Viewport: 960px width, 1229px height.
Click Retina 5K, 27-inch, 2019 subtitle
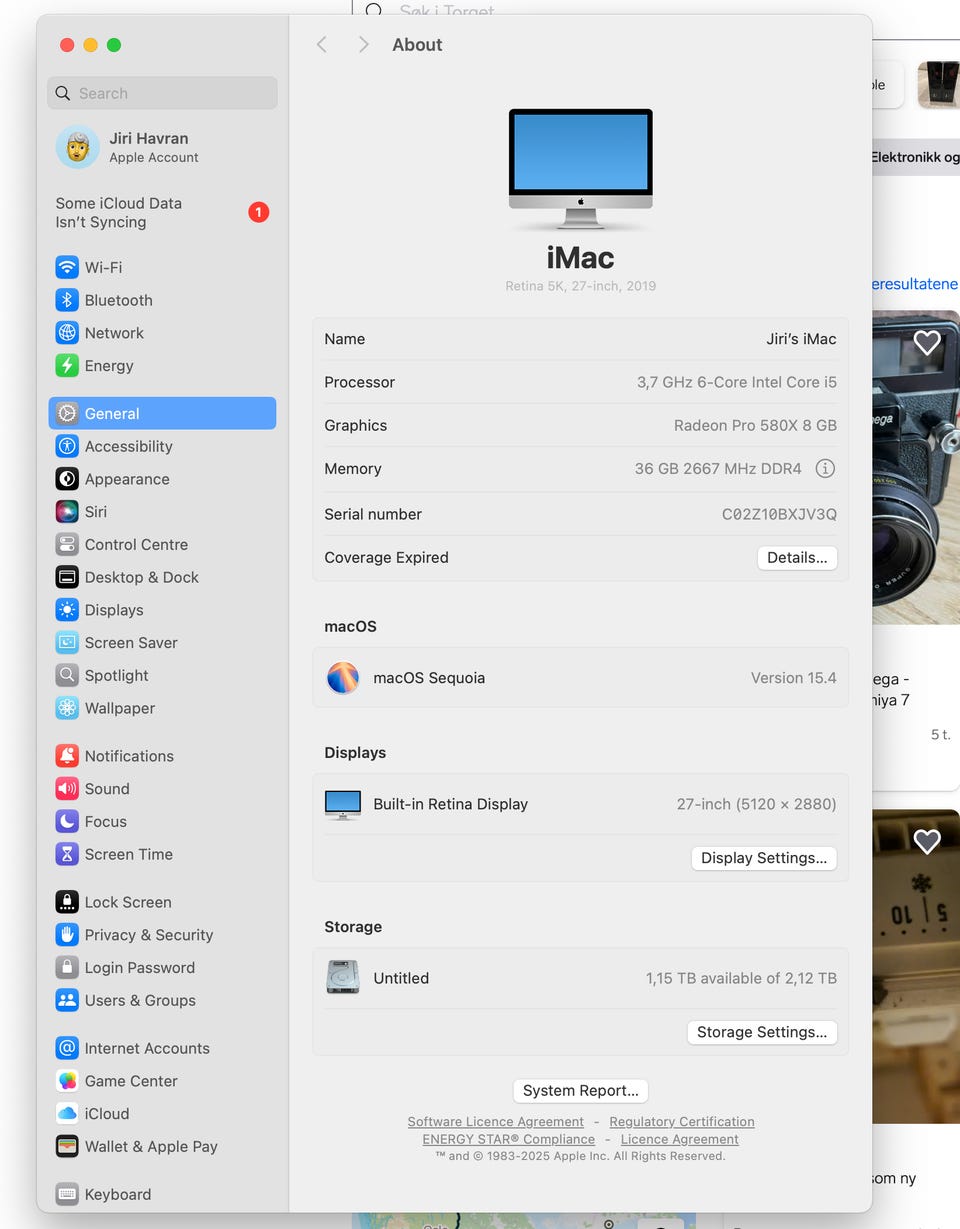tap(581, 286)
